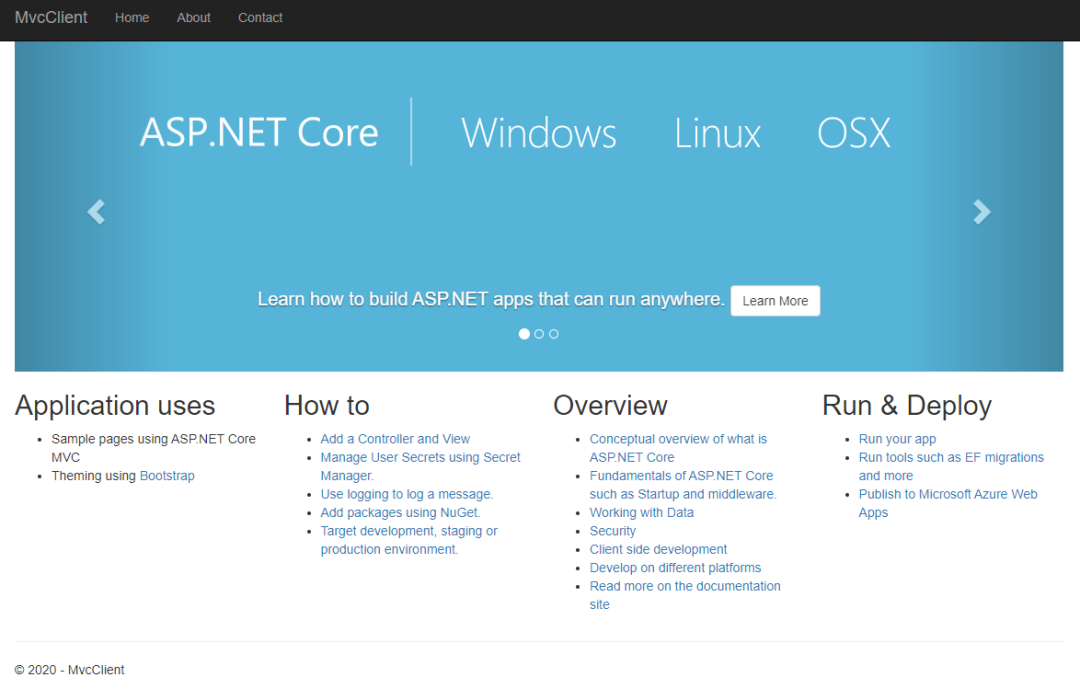Open Manage User Secrets using Secret Manager link

(420, 466)
